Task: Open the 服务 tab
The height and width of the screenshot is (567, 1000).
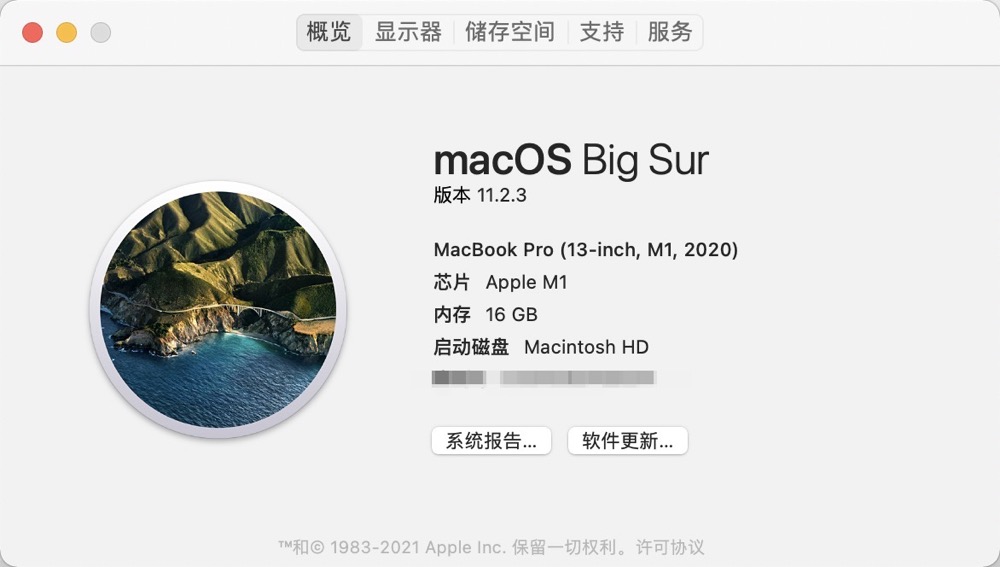Action: pos(670,32)
